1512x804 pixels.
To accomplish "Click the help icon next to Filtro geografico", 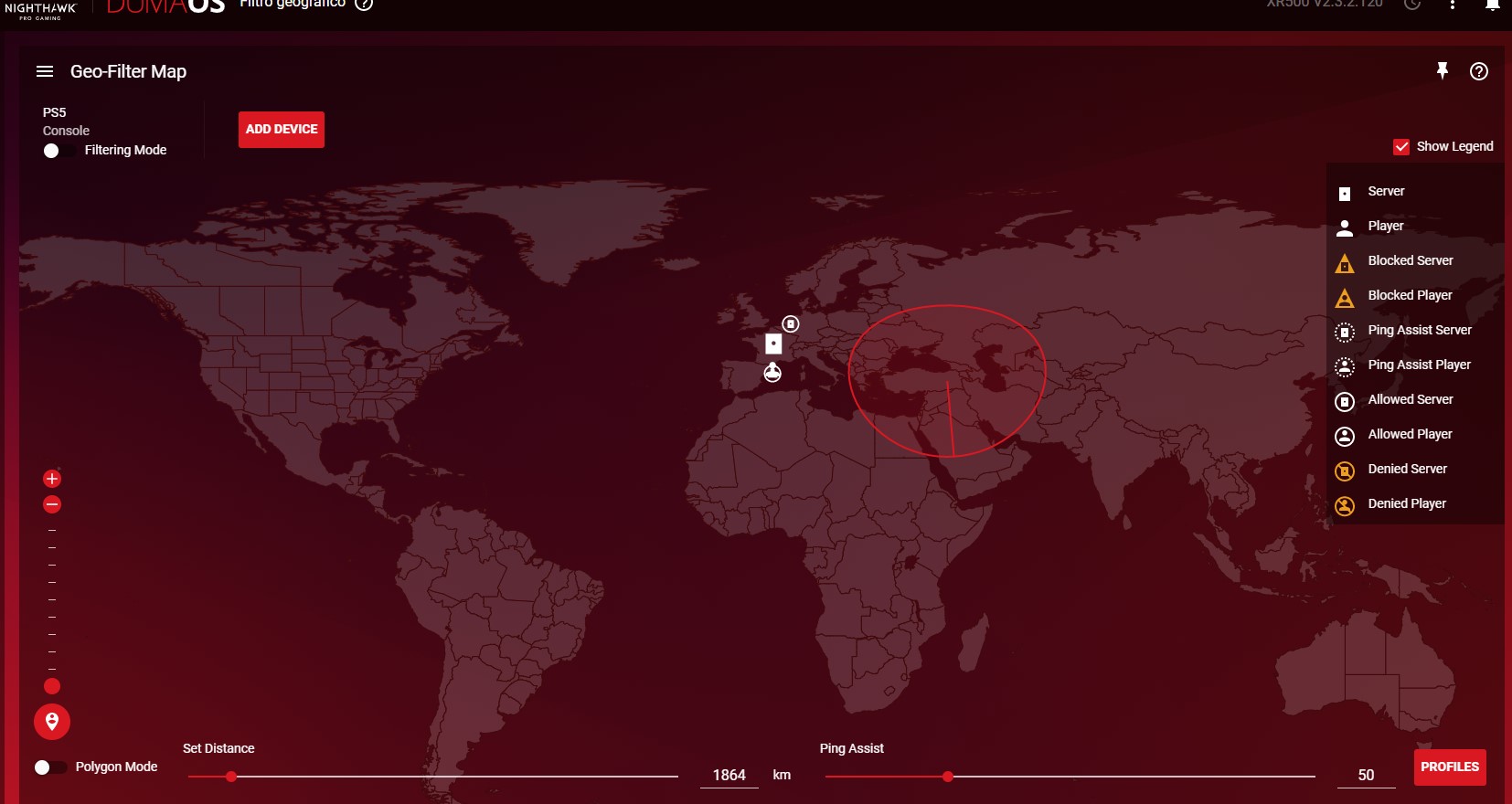I will [x=364, y=4].
